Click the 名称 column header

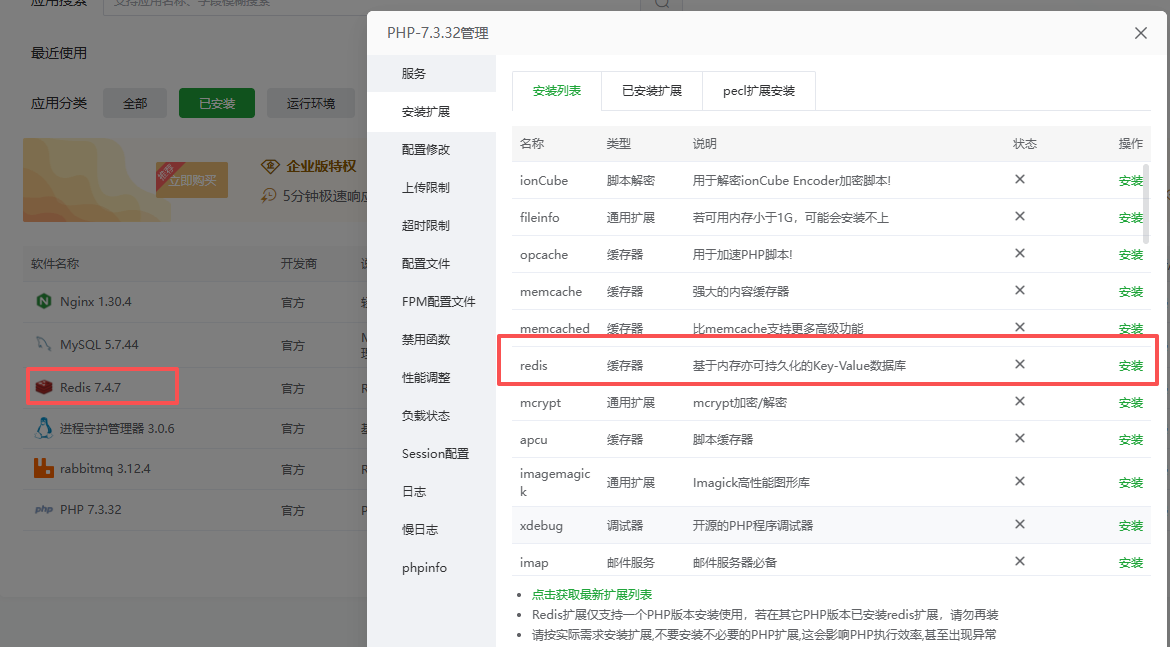click(532, 143)
